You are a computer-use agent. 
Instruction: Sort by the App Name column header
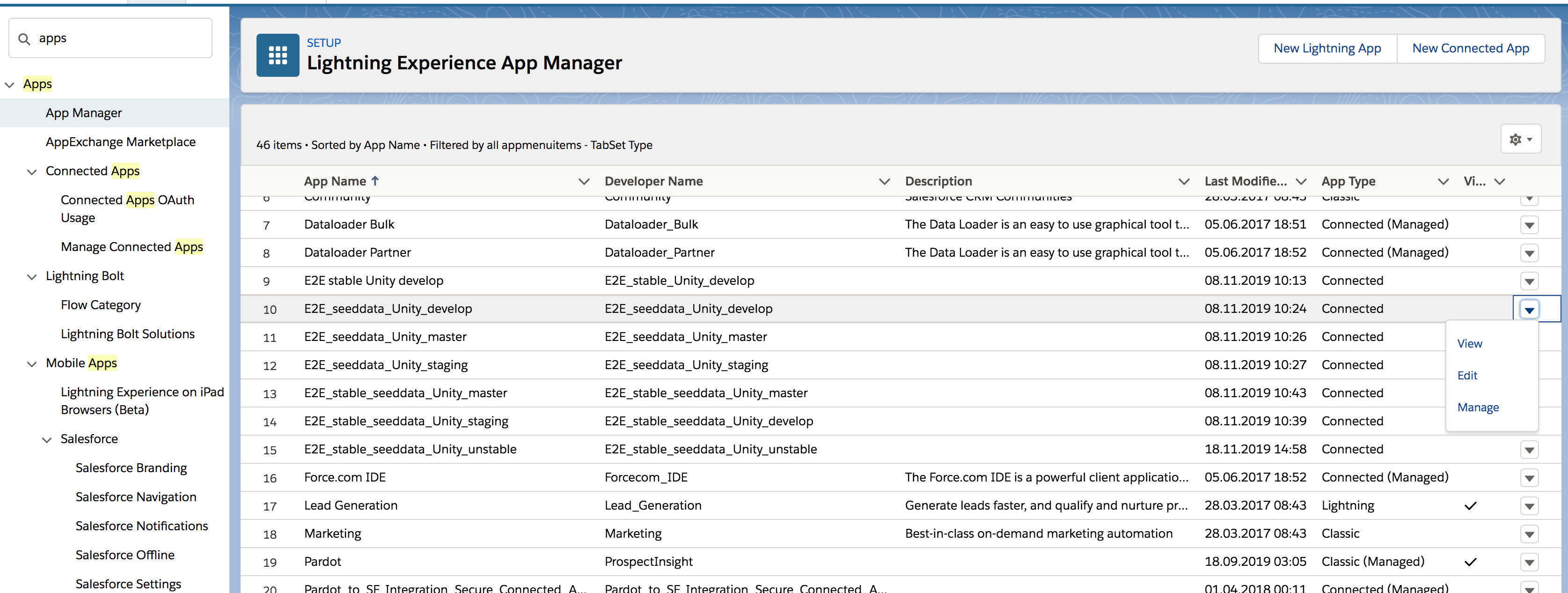tap(335, 181)
